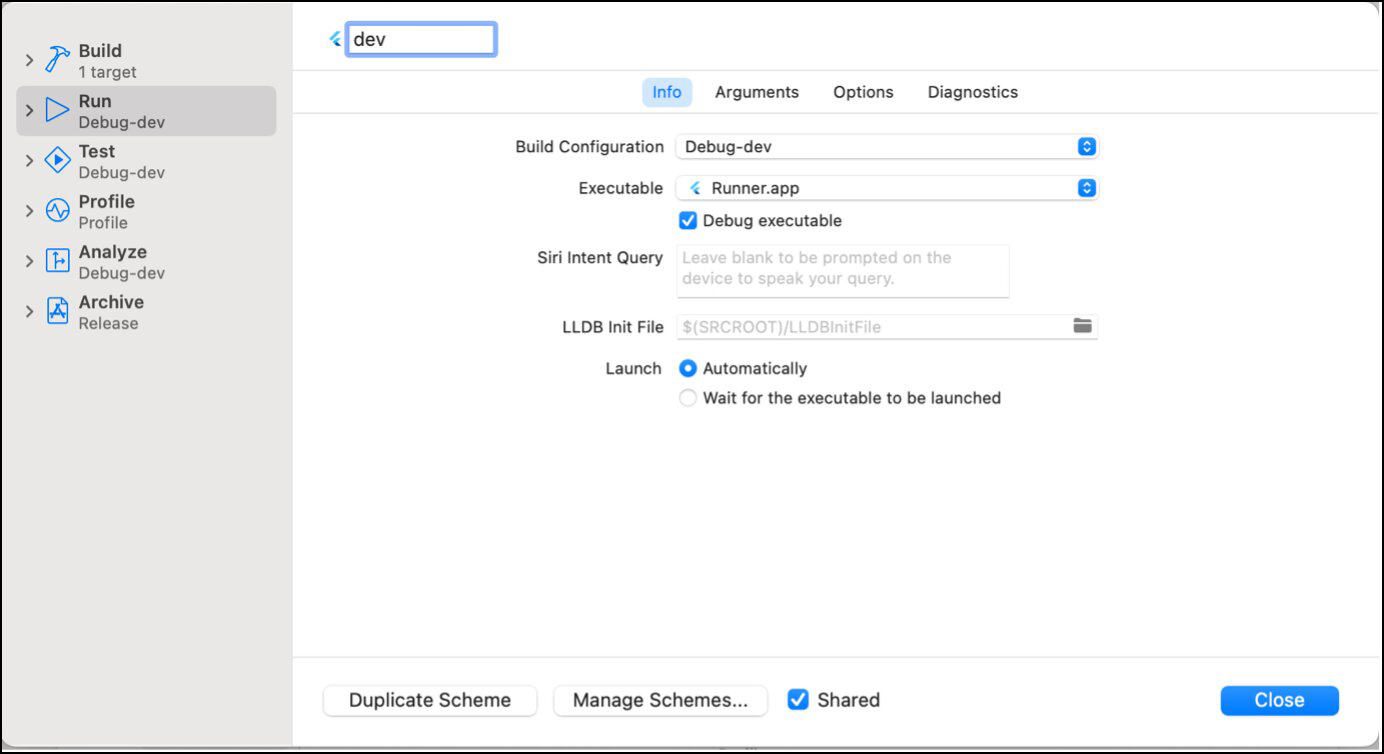The width and height of the screenshot is (1384, 754).
Task: Select Wait for executable to be launched
Action: tap(688, 398)
